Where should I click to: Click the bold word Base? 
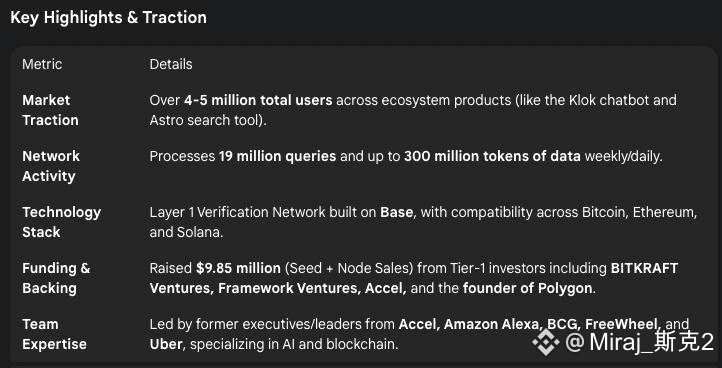point(396,212)
